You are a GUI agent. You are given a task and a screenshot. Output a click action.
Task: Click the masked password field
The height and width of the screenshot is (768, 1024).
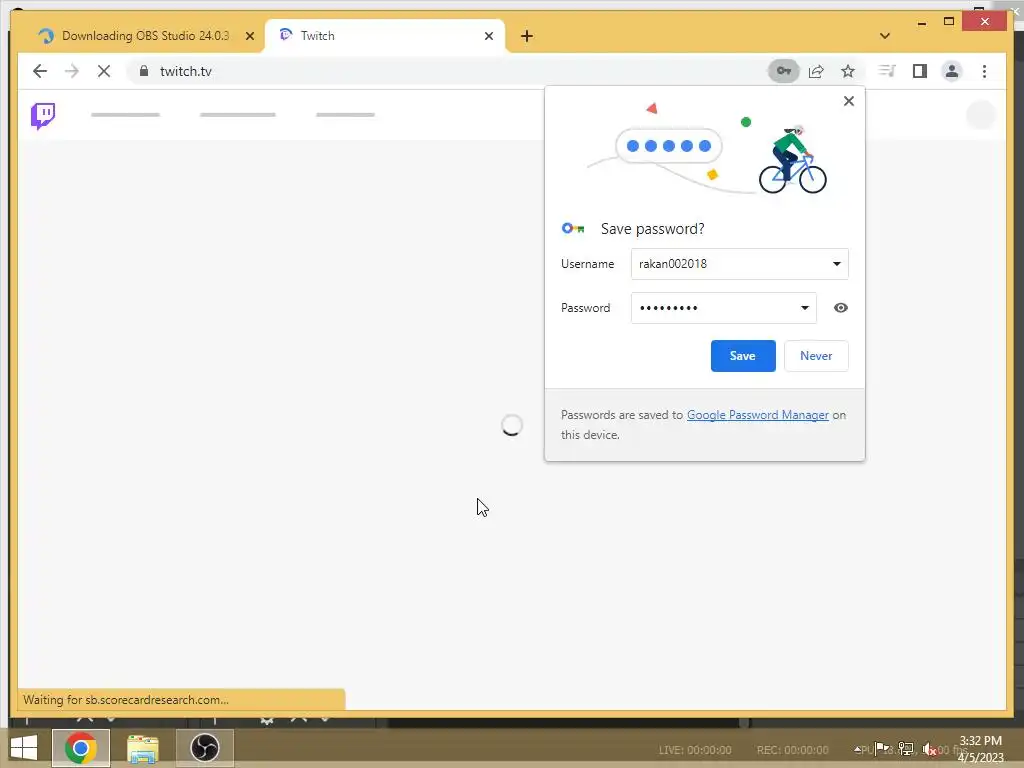[724, 308]
